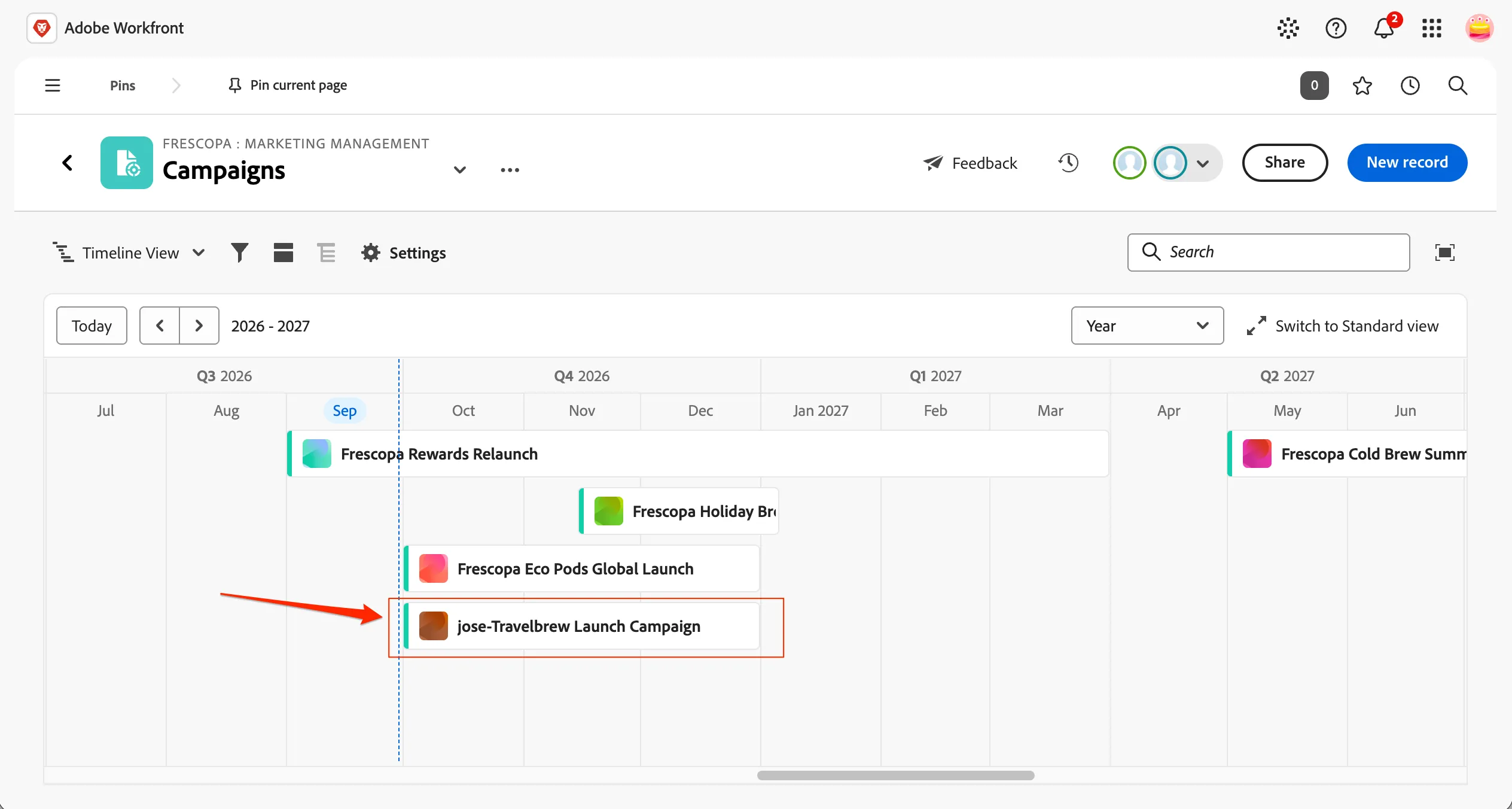Click the New record button
1512x809 pixels.
(x=1407, y=162)
